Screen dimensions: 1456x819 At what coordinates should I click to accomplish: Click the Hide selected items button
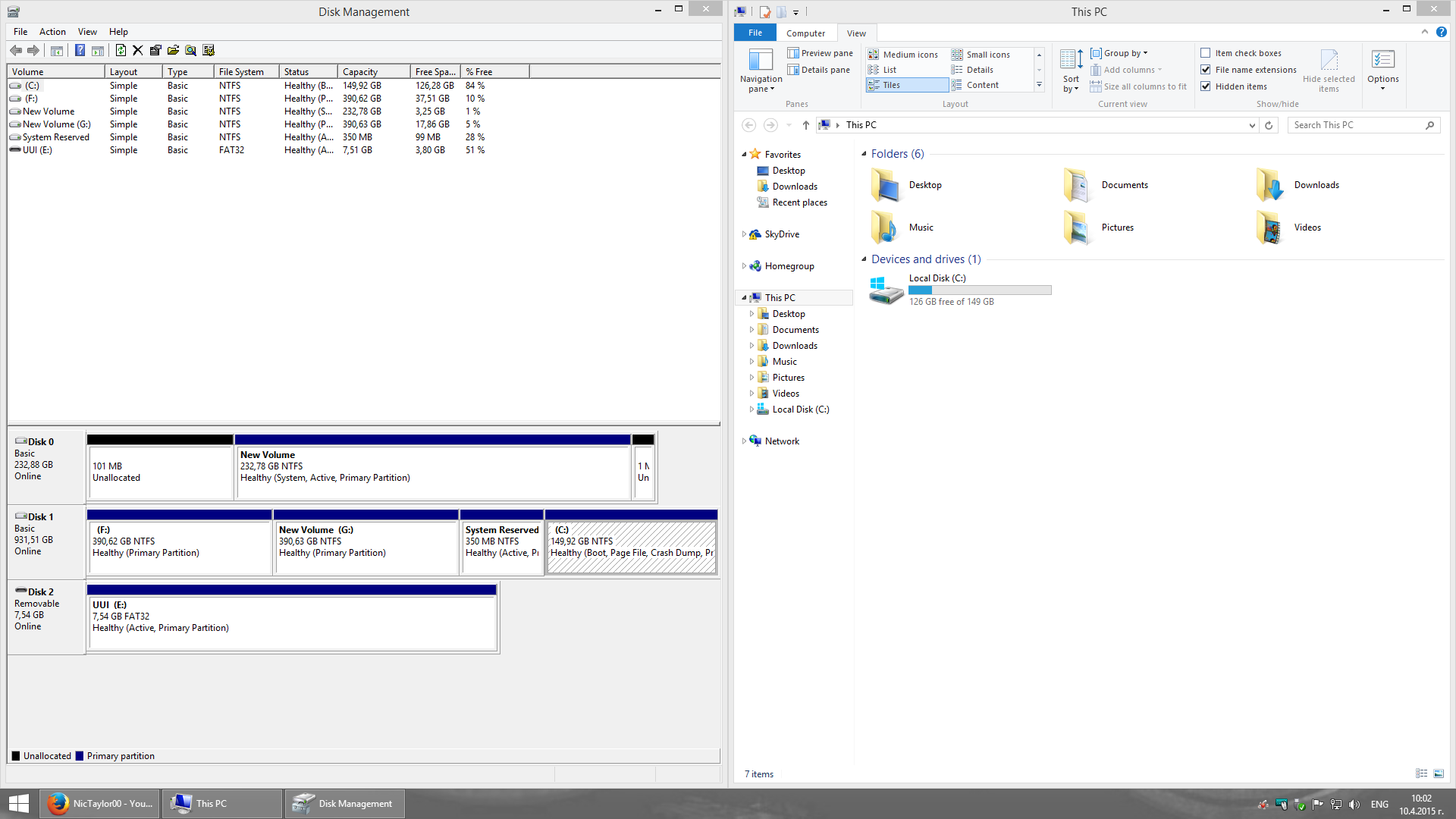point(1329,68)
